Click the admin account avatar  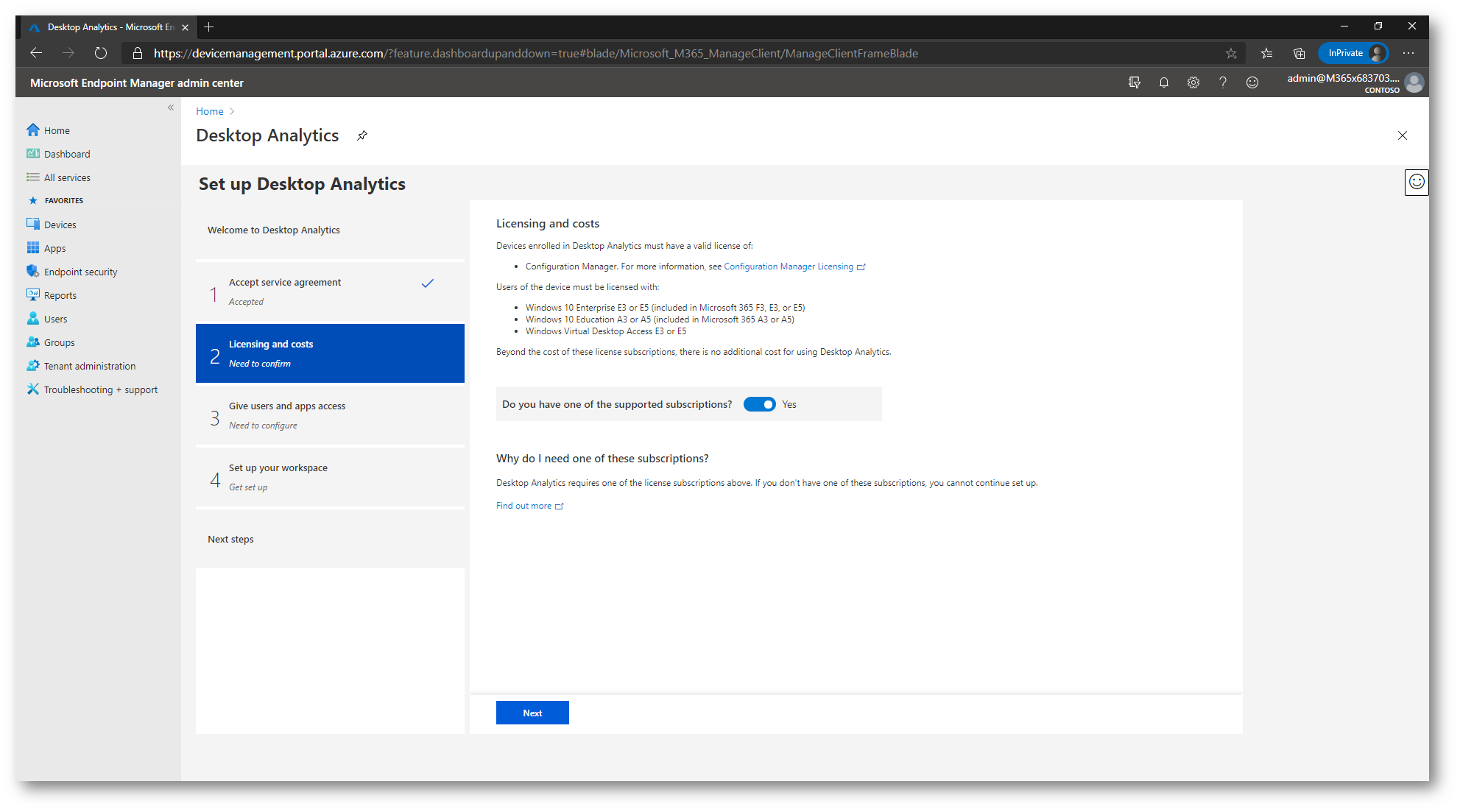[1414, 82]
